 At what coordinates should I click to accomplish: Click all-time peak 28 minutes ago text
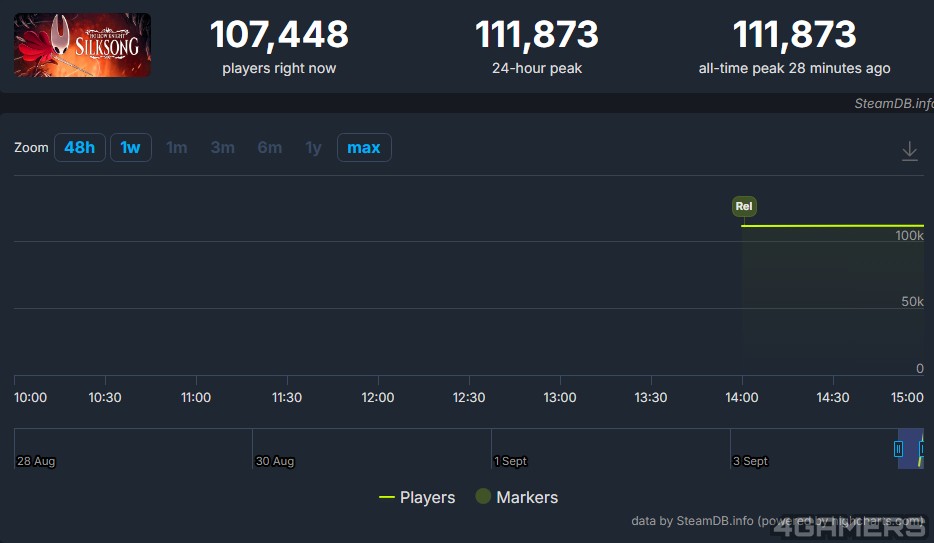point(795,68)
